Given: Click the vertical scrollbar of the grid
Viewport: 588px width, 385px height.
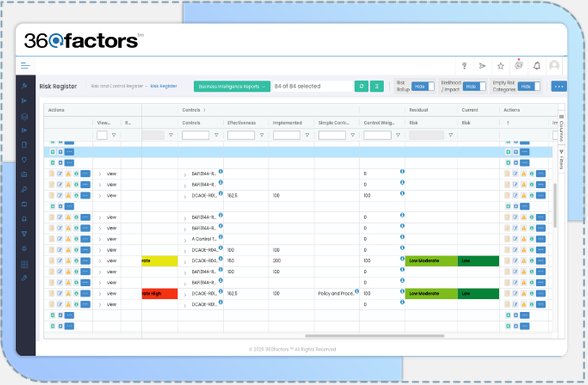Looking at the screenshot, I should 555,205.
